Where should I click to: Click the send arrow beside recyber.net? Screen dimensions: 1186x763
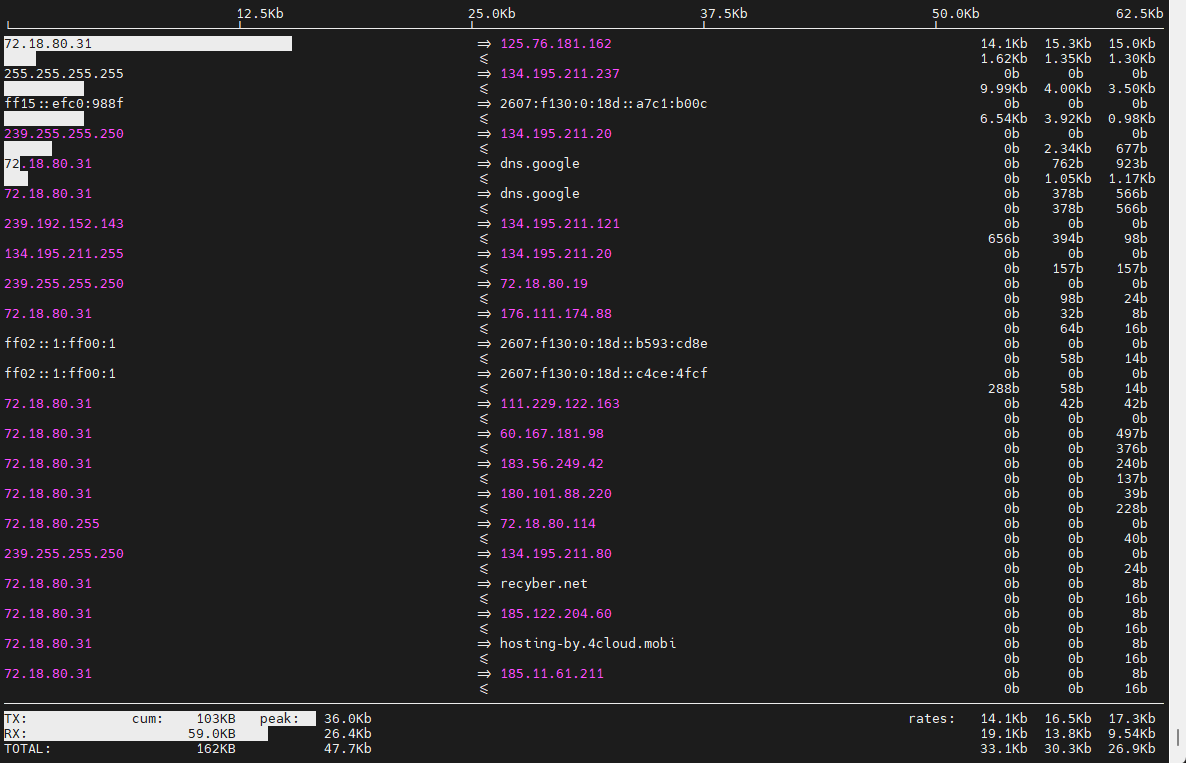484,584
